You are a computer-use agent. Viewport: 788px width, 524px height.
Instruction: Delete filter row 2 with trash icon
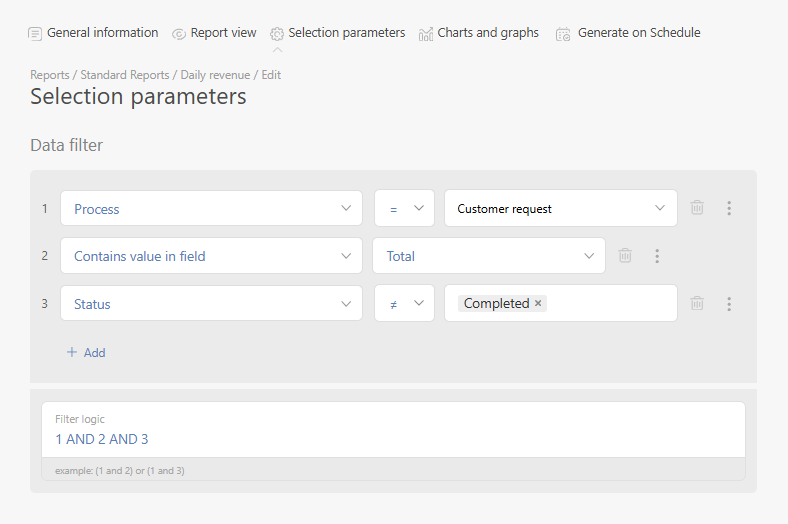625,256
